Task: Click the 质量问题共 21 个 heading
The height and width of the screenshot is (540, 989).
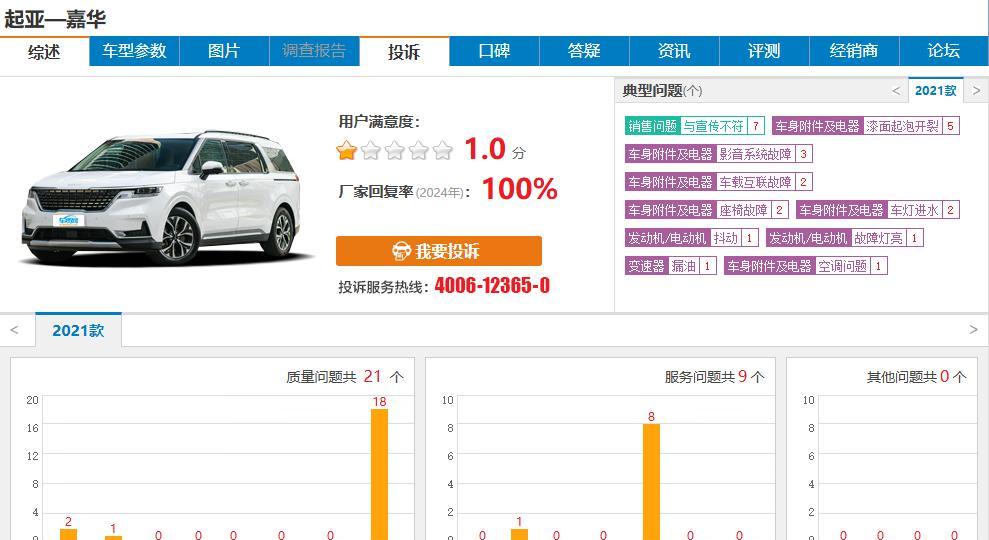Action: pyautogui.click(x=344, y=377)
